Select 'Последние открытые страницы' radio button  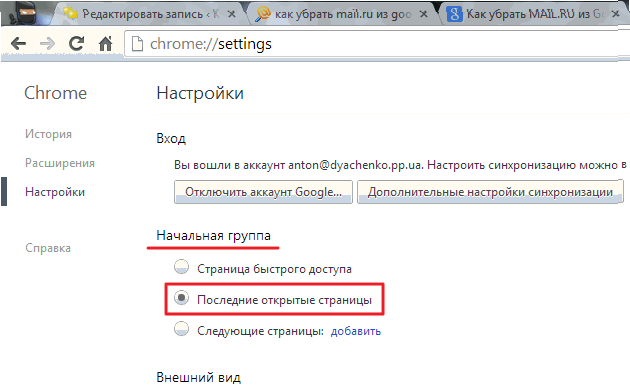[181, 298]
